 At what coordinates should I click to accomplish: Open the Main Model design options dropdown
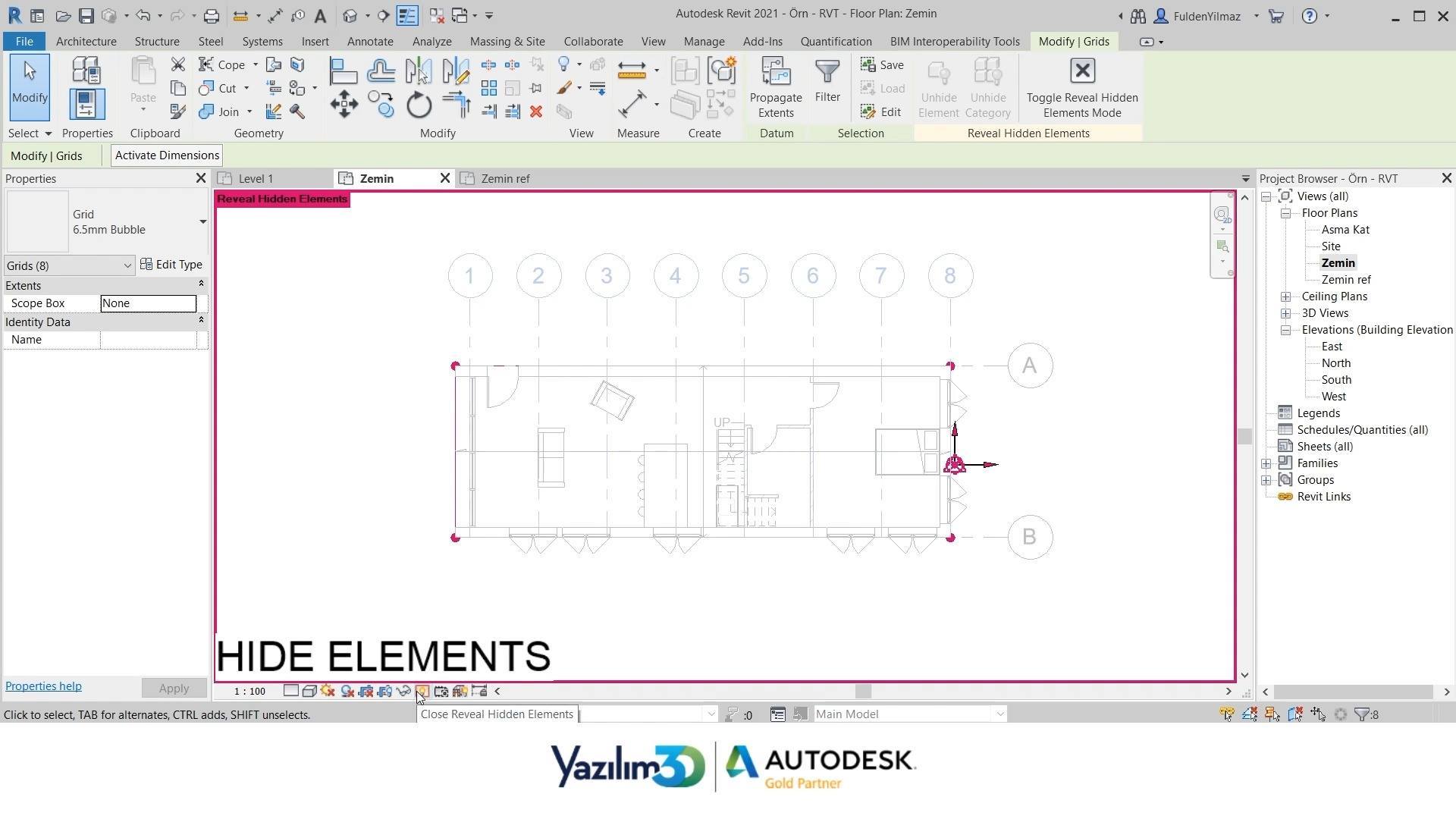coord(910,714)
